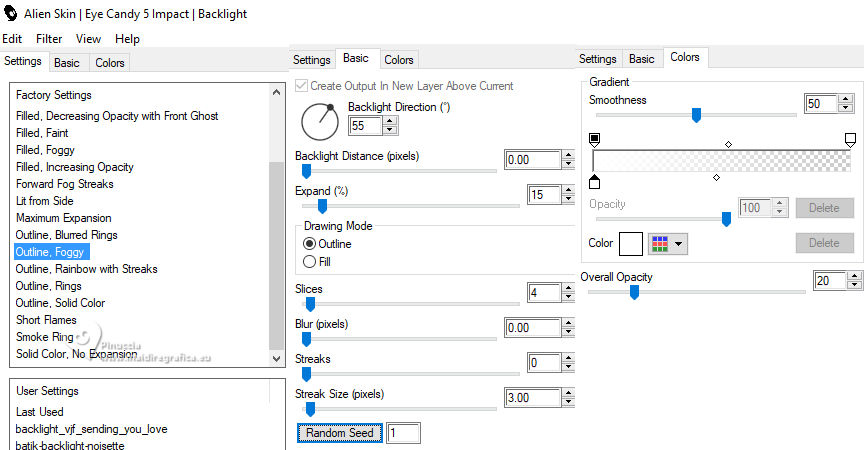
Task: Click the Backlight Direction dial
Action: coord(320,120)
